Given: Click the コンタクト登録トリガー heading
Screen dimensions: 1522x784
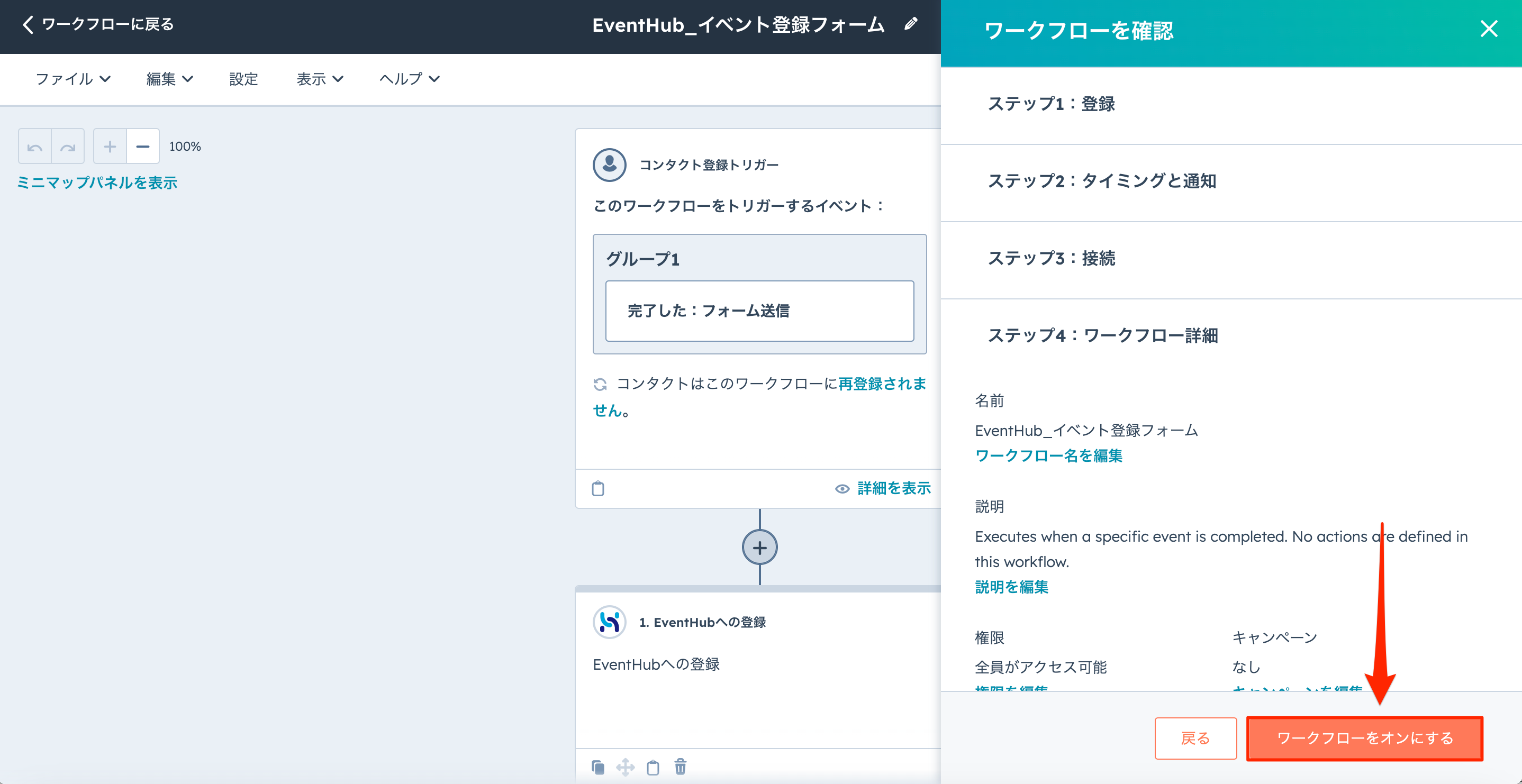Looking at the screenshot, I should pyautogui.click(x=709, y=165).
